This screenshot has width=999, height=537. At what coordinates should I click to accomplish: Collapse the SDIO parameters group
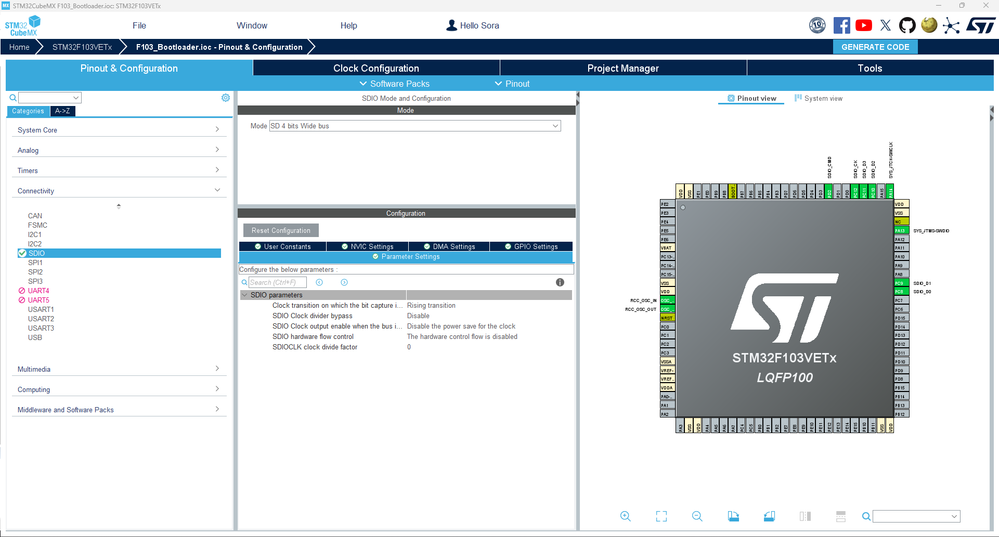point(245,295)
